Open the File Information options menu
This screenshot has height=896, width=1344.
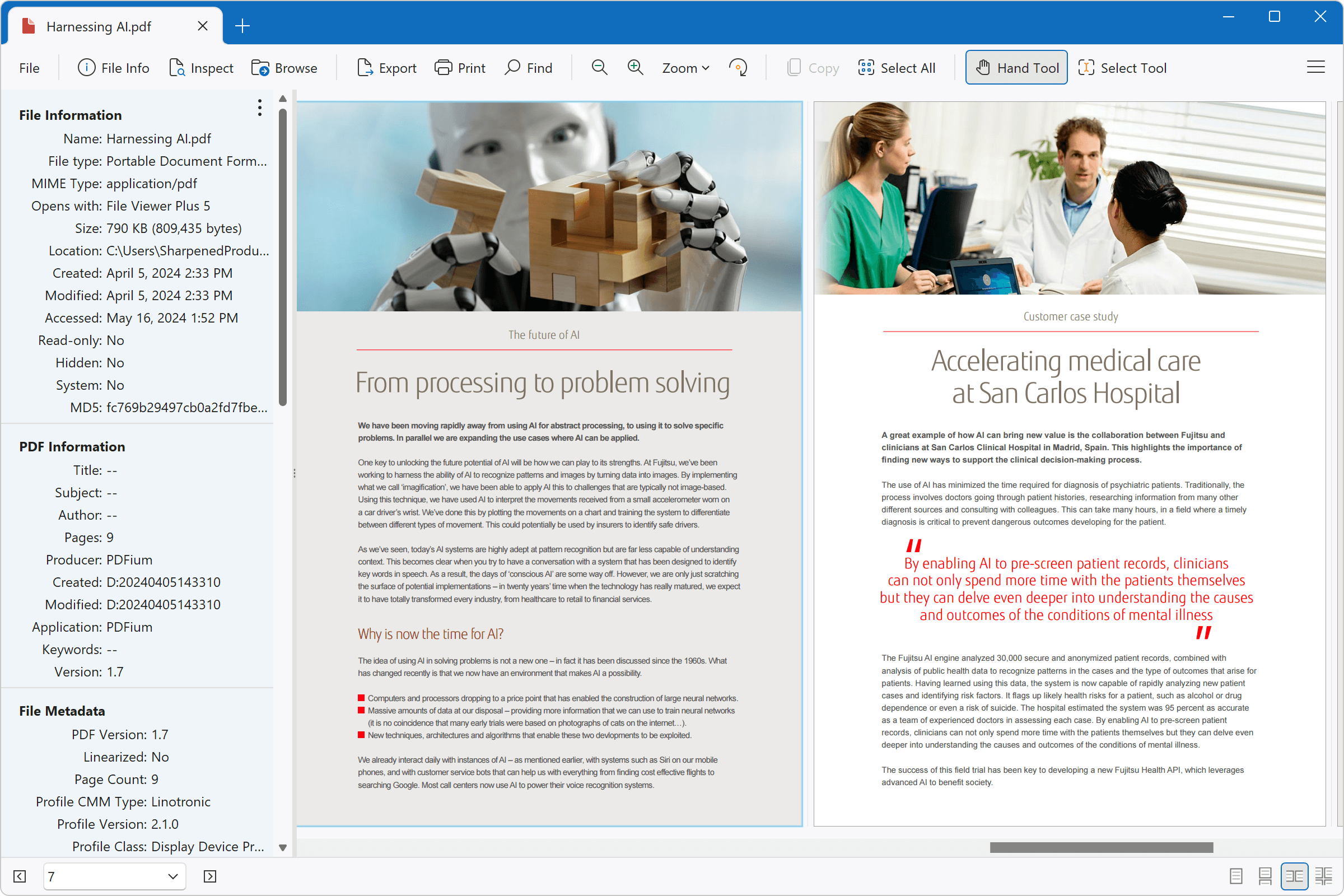(259, 108)
